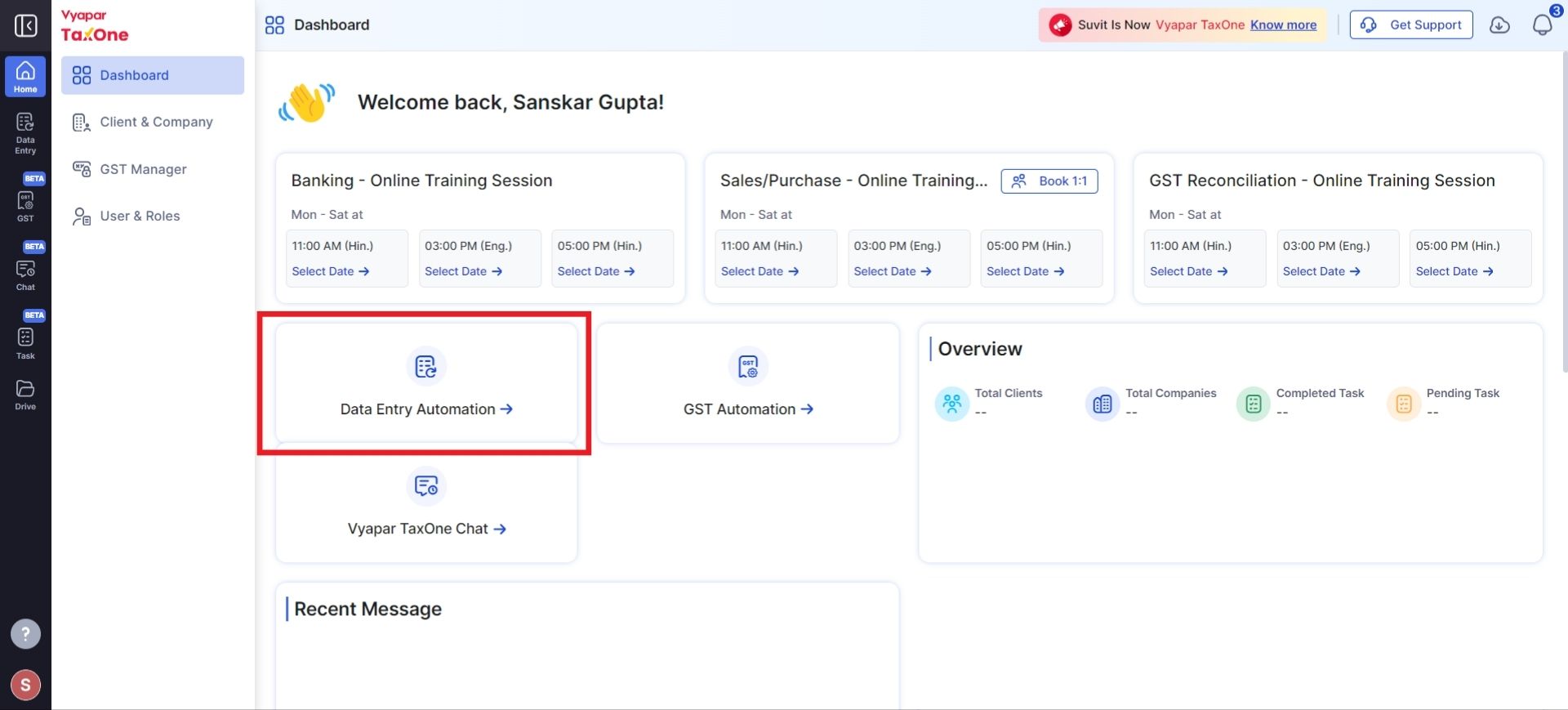Select Date for Sales/Purchase 05:00 PM session
The width and height of the screenshot is (1568, 710).
[x=1025, y=271]
